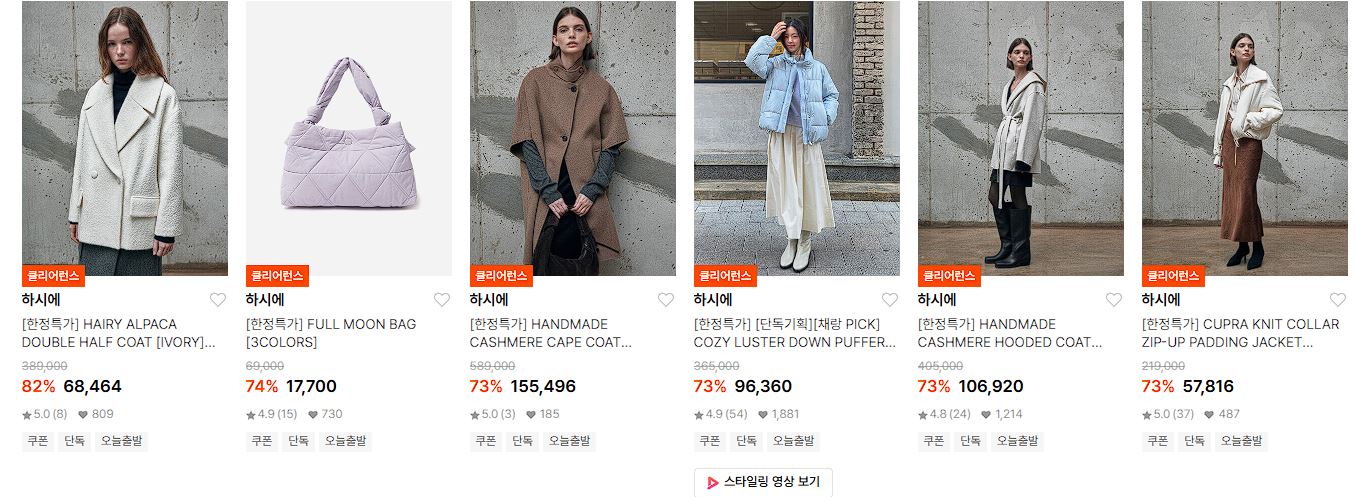Open the brown cape coat model photo
Screen dimensions: 1356x497
click(x=573, y=138)
